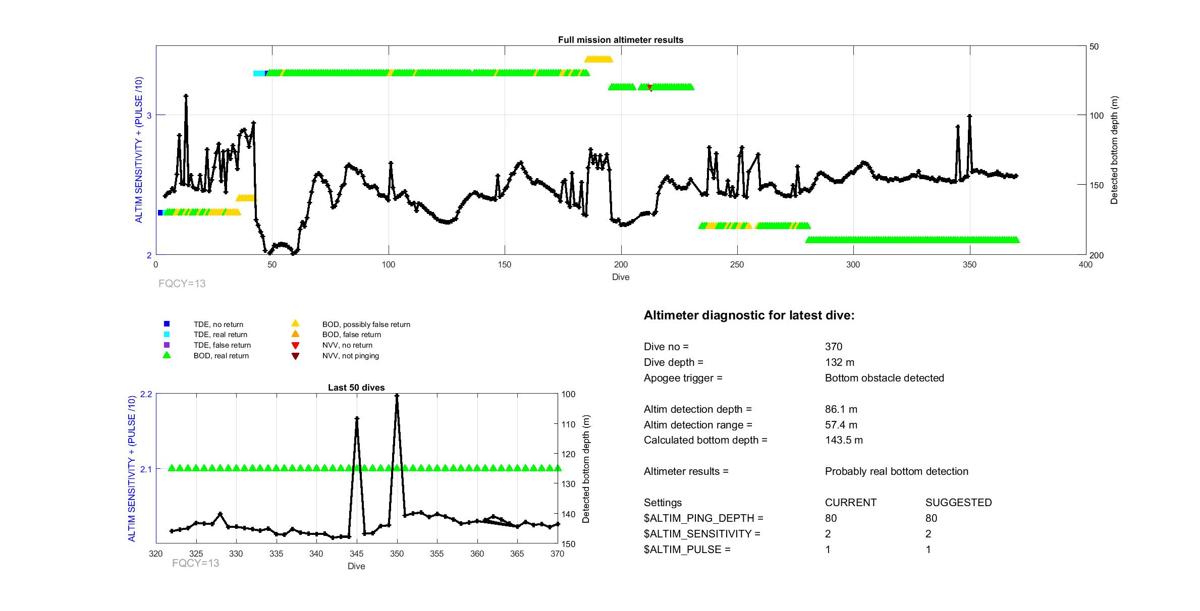Click the TDE, no return legend label
Screen dimensions: 1200x611
pos(218,324)
